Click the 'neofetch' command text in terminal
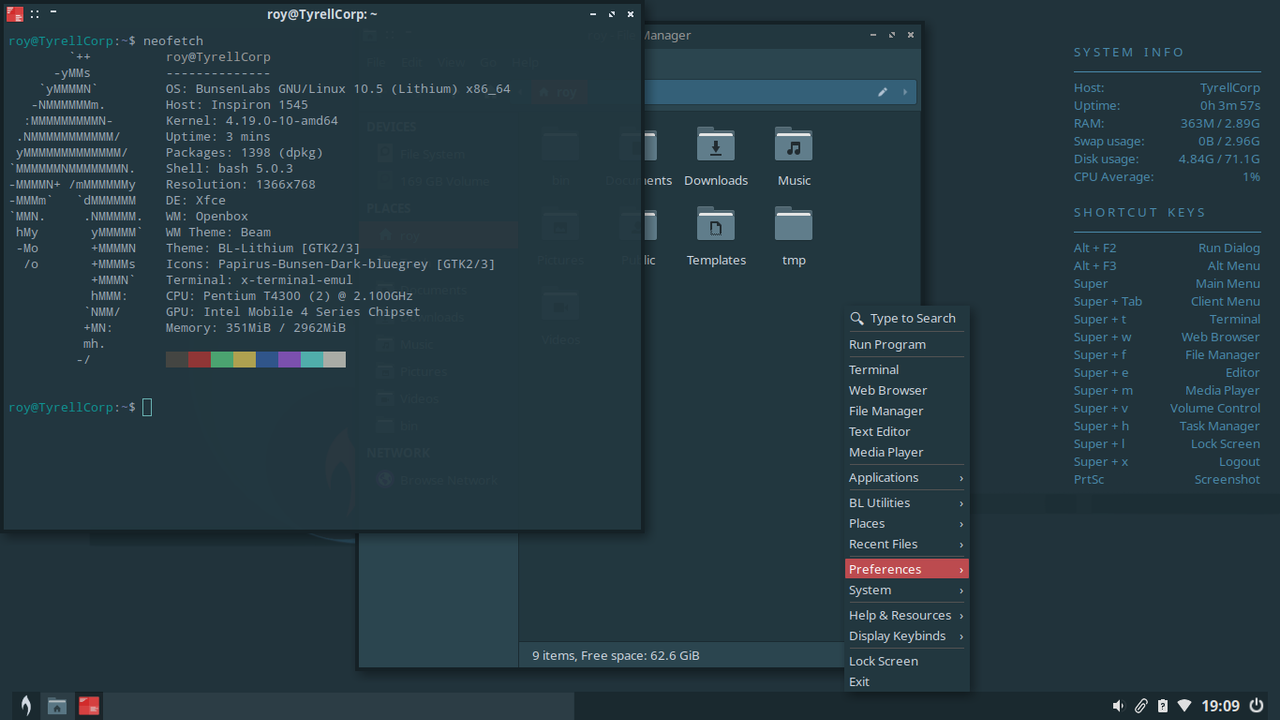Screen dimensions: 1280x720 (173, 41)
